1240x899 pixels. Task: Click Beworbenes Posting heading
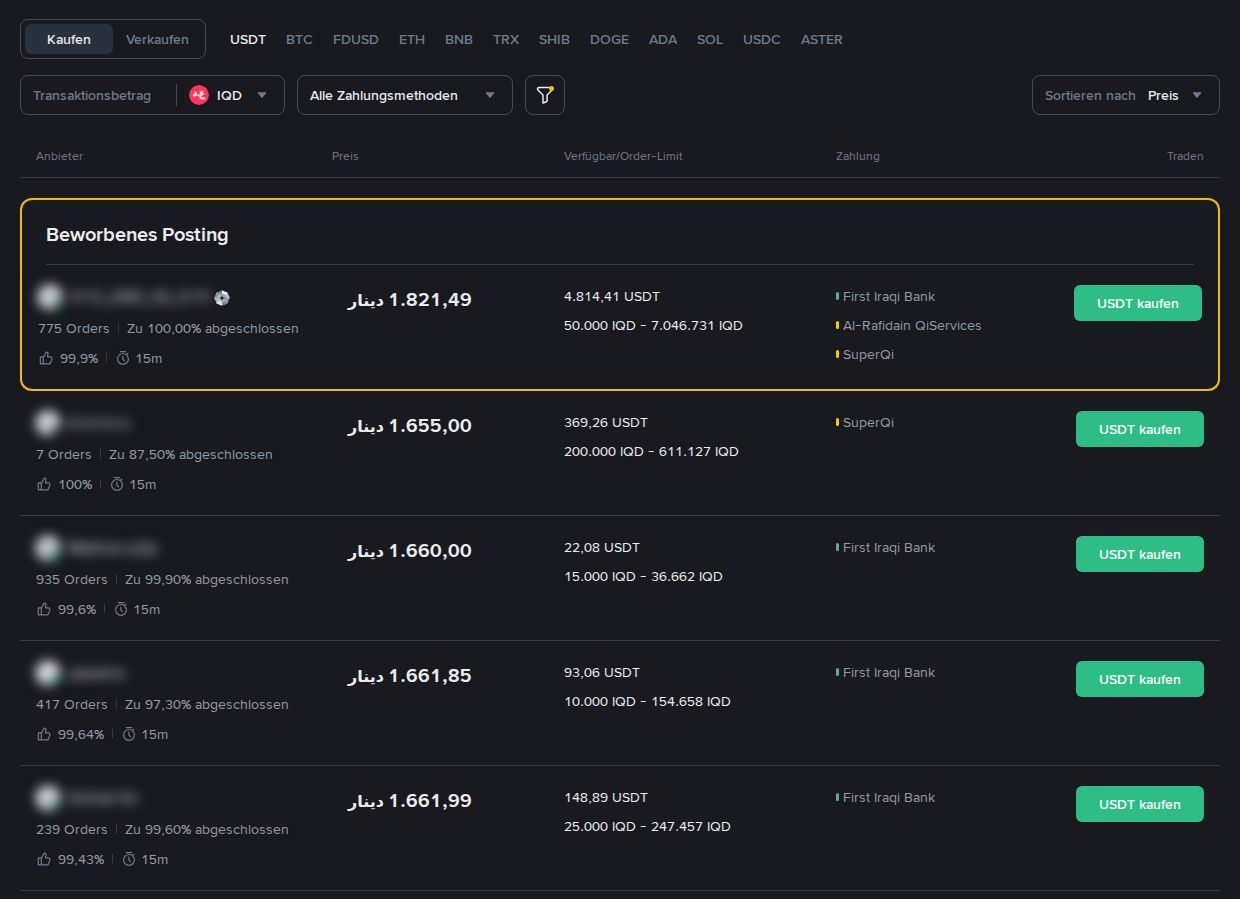137,235
